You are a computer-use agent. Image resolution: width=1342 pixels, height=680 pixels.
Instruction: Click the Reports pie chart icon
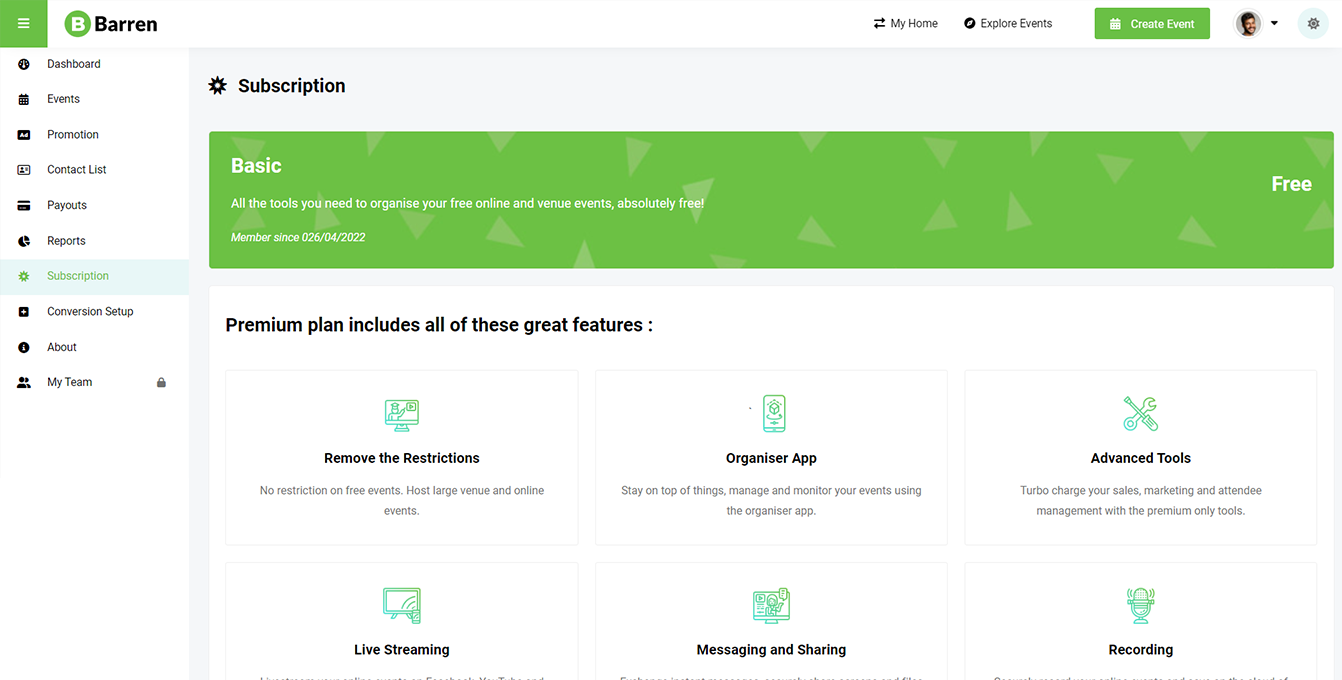pos(24,241)
